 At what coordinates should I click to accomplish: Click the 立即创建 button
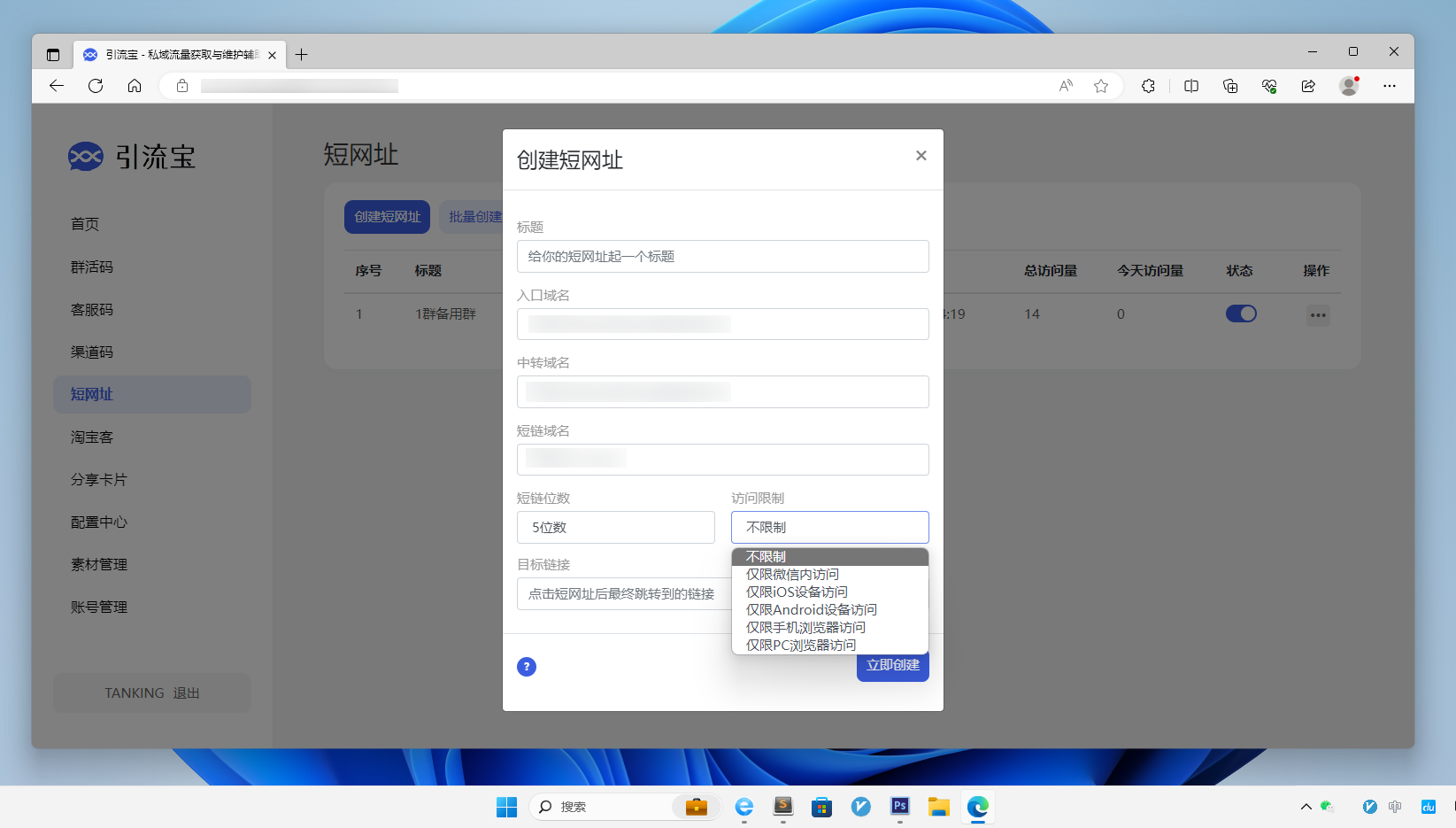(892, 666)
